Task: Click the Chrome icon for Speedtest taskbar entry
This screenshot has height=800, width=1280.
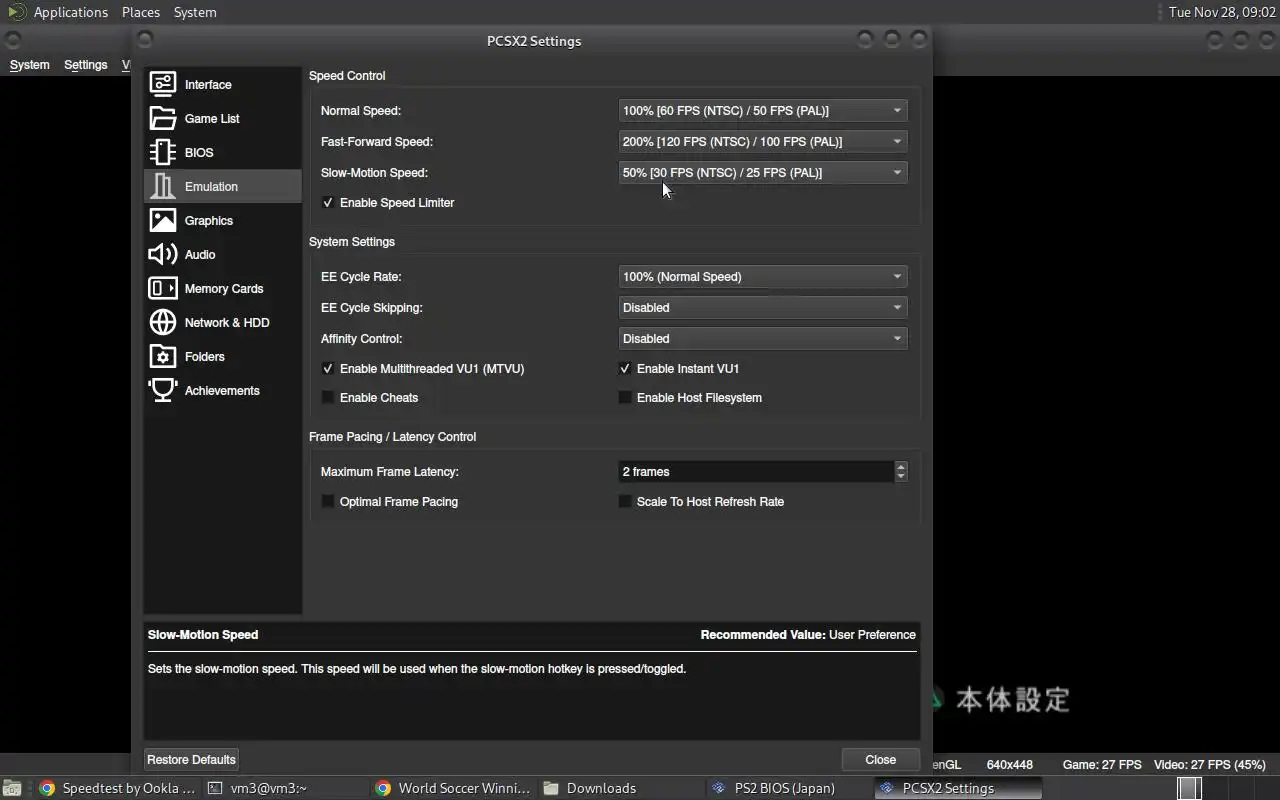Action: click(x=47, y=788)
